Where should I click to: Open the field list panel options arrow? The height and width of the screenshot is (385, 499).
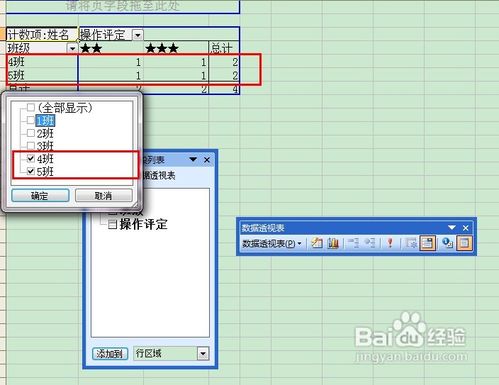click(x=193, y=159)
